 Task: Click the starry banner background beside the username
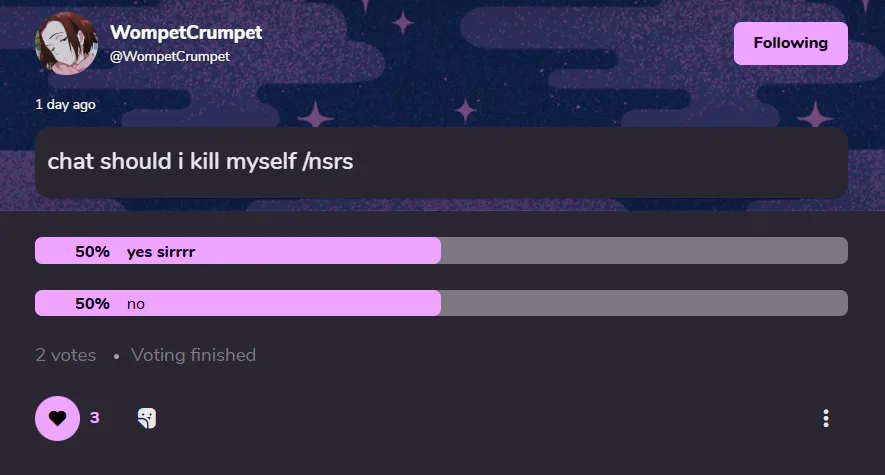coord(500,50)
